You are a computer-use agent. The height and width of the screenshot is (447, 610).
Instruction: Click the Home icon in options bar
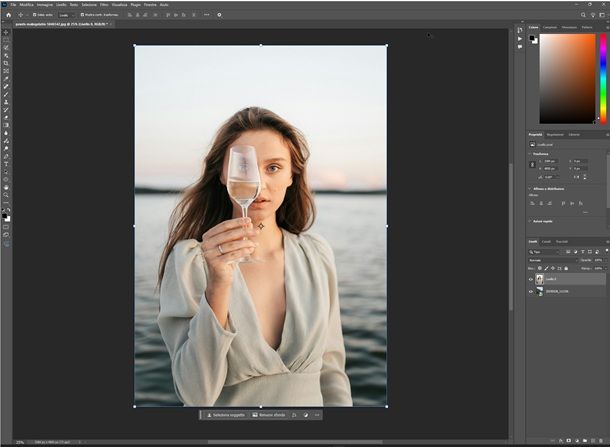[x=9, y=15]
